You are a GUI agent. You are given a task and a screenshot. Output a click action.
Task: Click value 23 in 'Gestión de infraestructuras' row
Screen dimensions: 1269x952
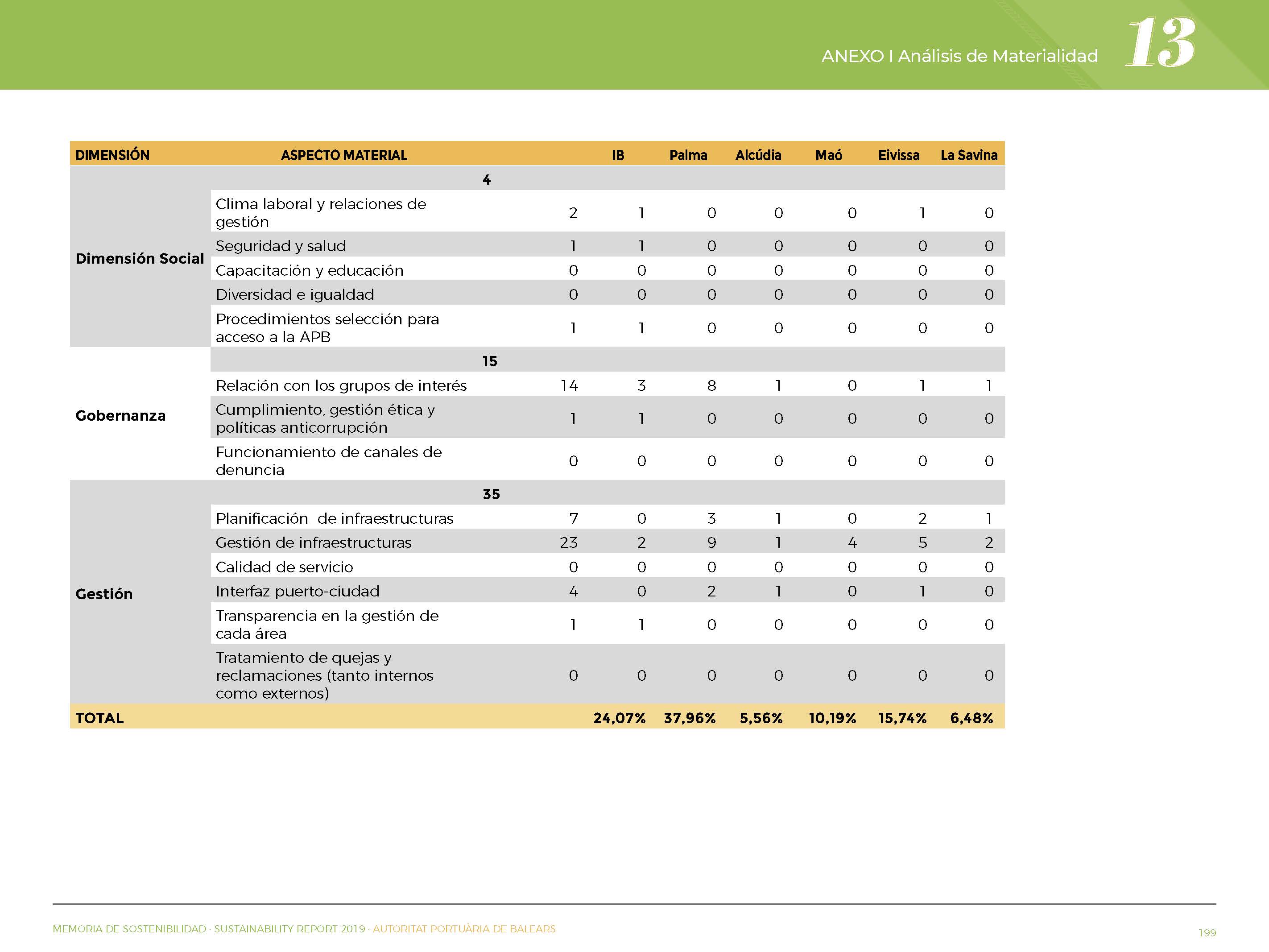click(x=569, y=542)
